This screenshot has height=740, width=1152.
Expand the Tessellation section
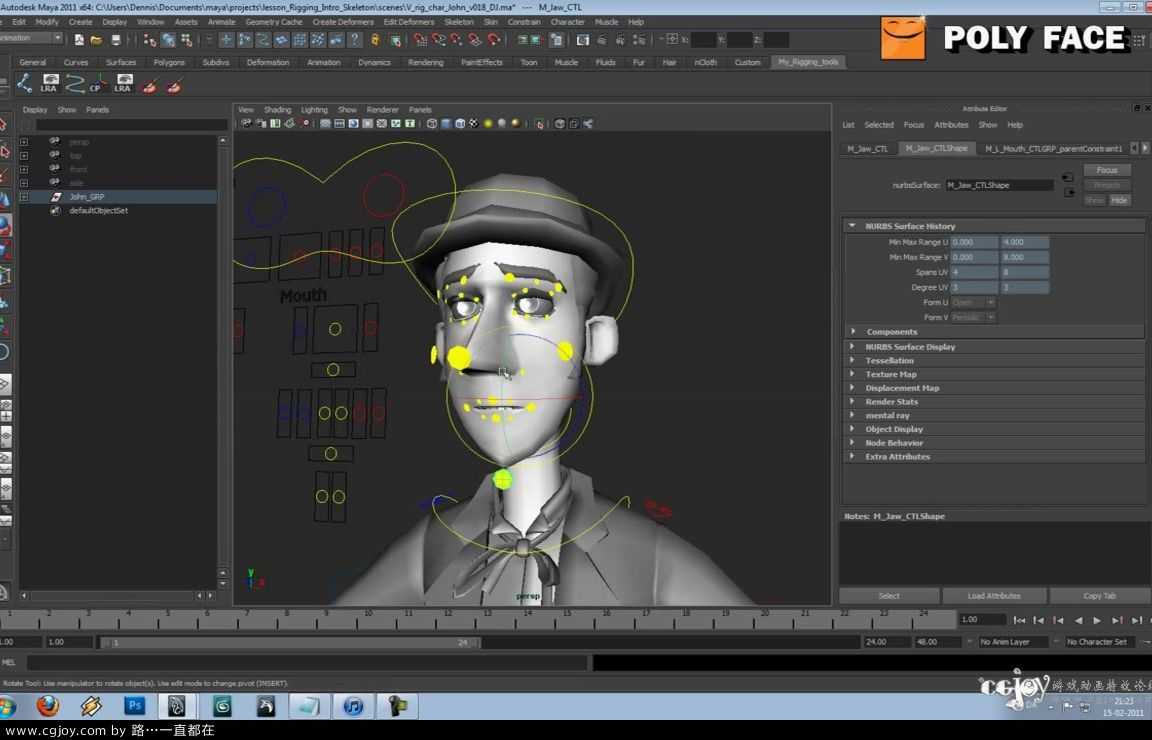coord(852,360)
